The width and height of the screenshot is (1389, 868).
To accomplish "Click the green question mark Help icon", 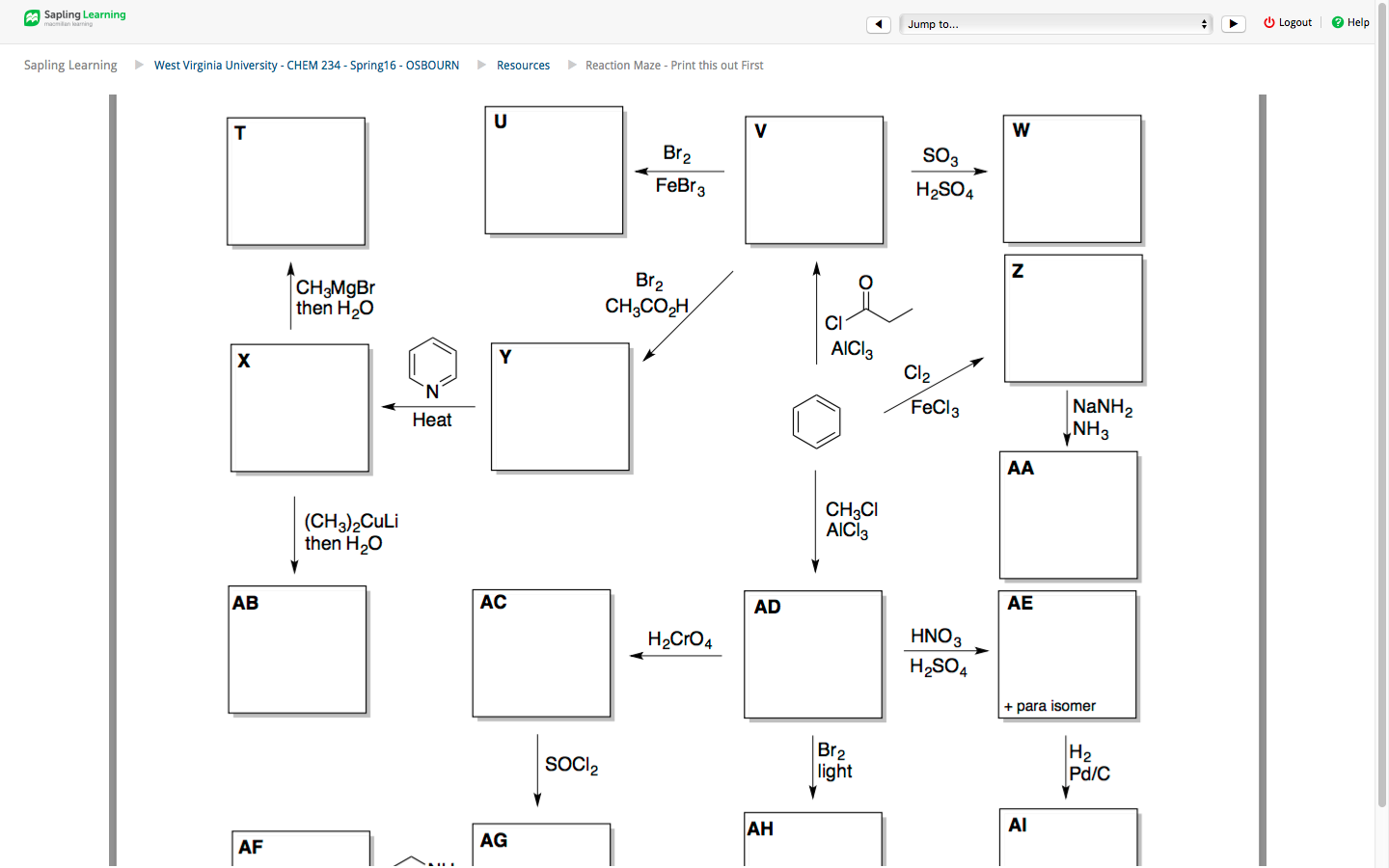I will [1336, 21].
